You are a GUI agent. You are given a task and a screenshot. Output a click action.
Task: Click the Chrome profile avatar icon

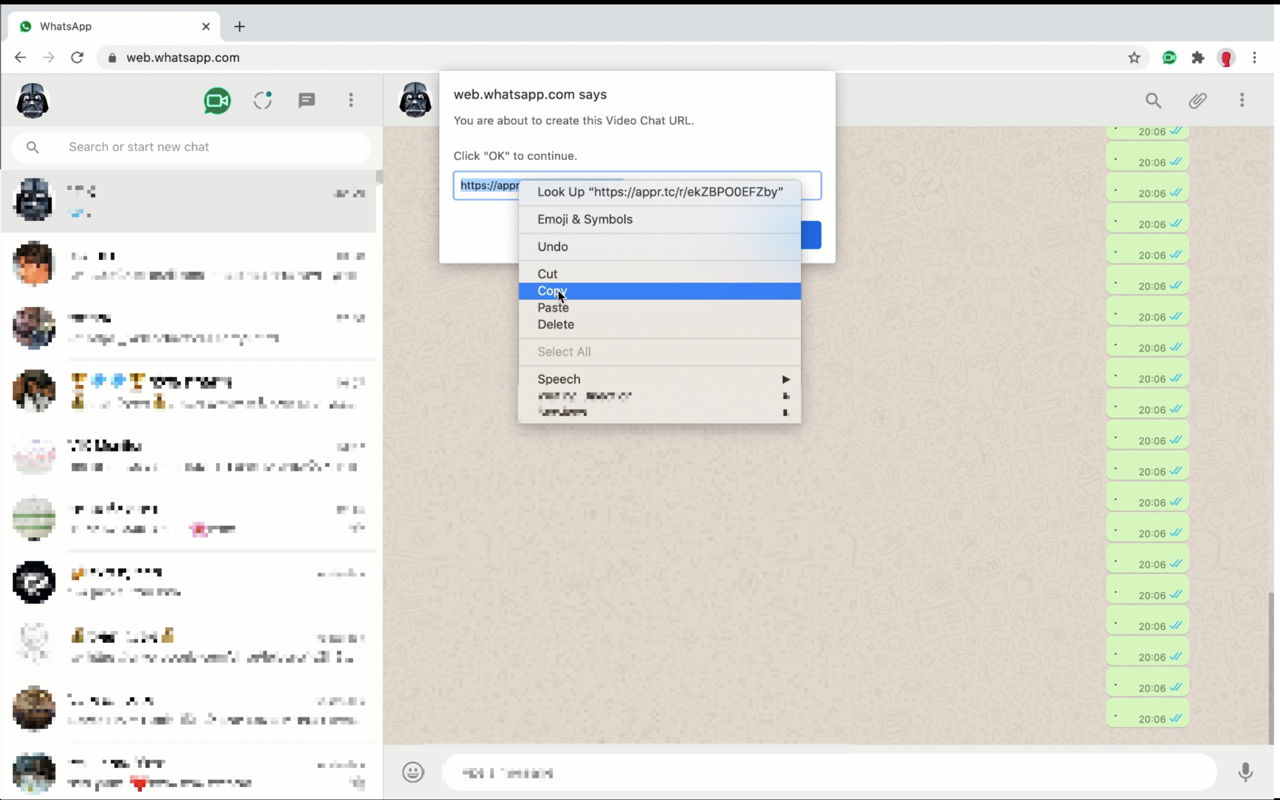(1226, 58)
